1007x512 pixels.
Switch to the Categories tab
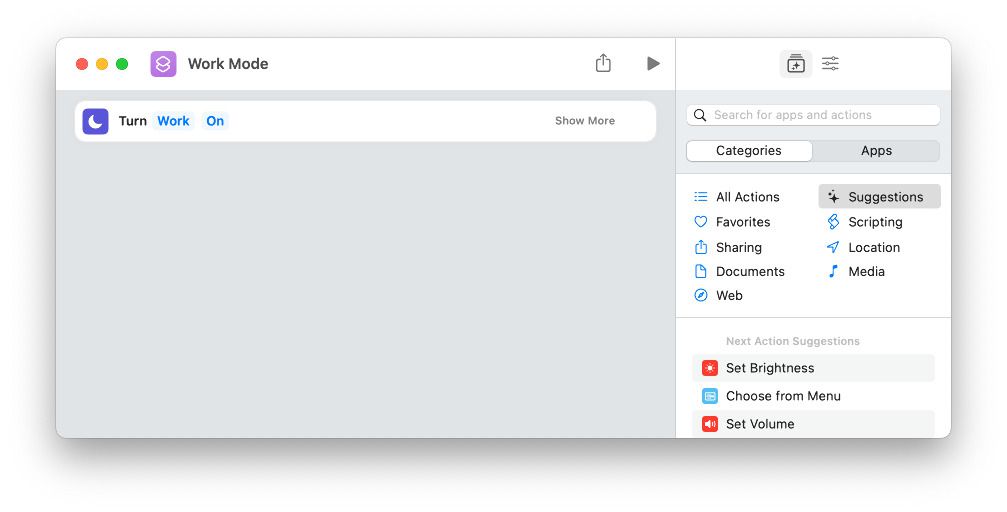[749, 151]
